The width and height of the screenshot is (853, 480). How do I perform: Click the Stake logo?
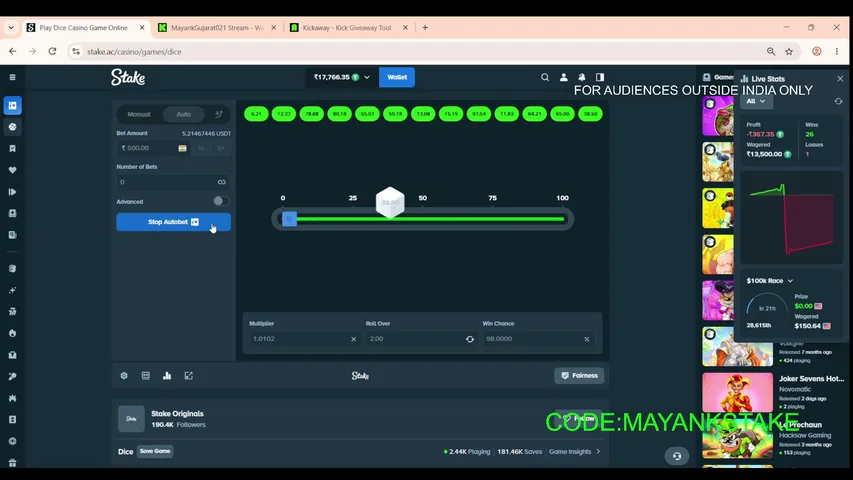[128, 77]
